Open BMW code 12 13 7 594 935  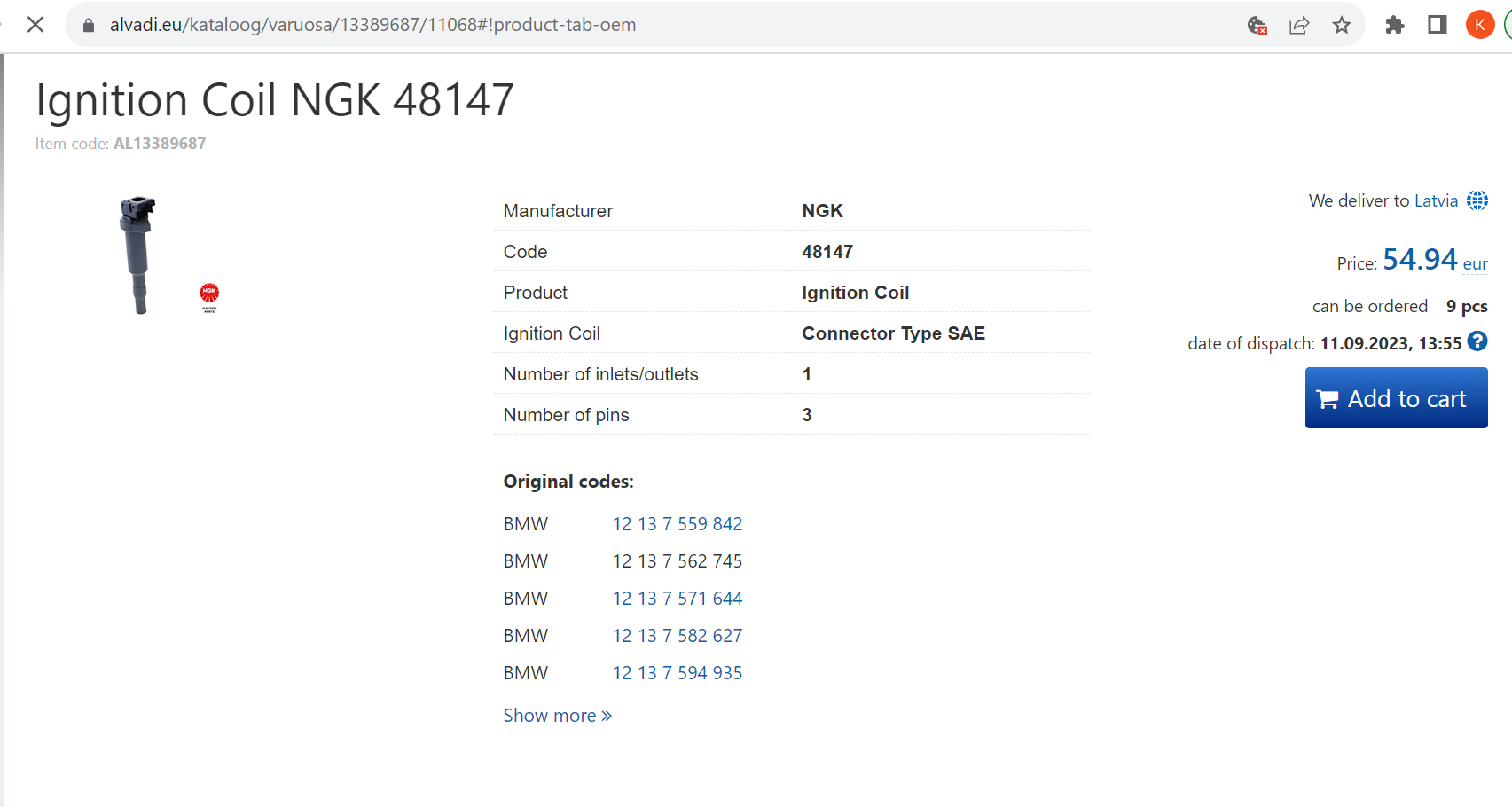677,673
